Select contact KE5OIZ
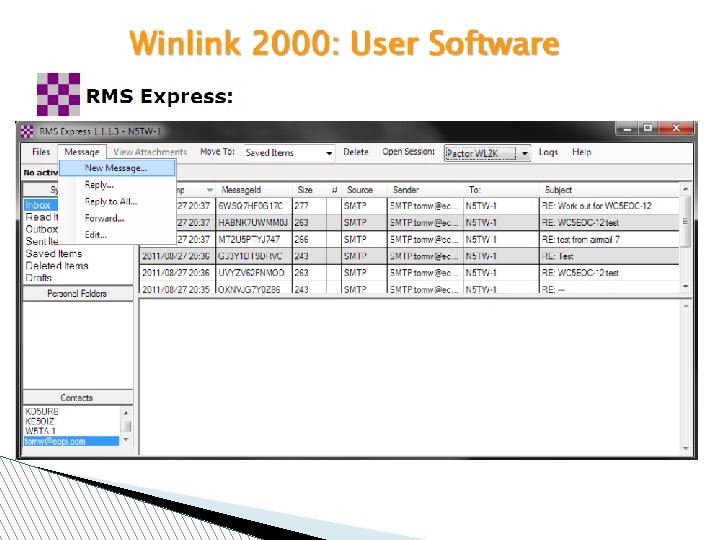The image size is (720, 540). coord(40,422)
